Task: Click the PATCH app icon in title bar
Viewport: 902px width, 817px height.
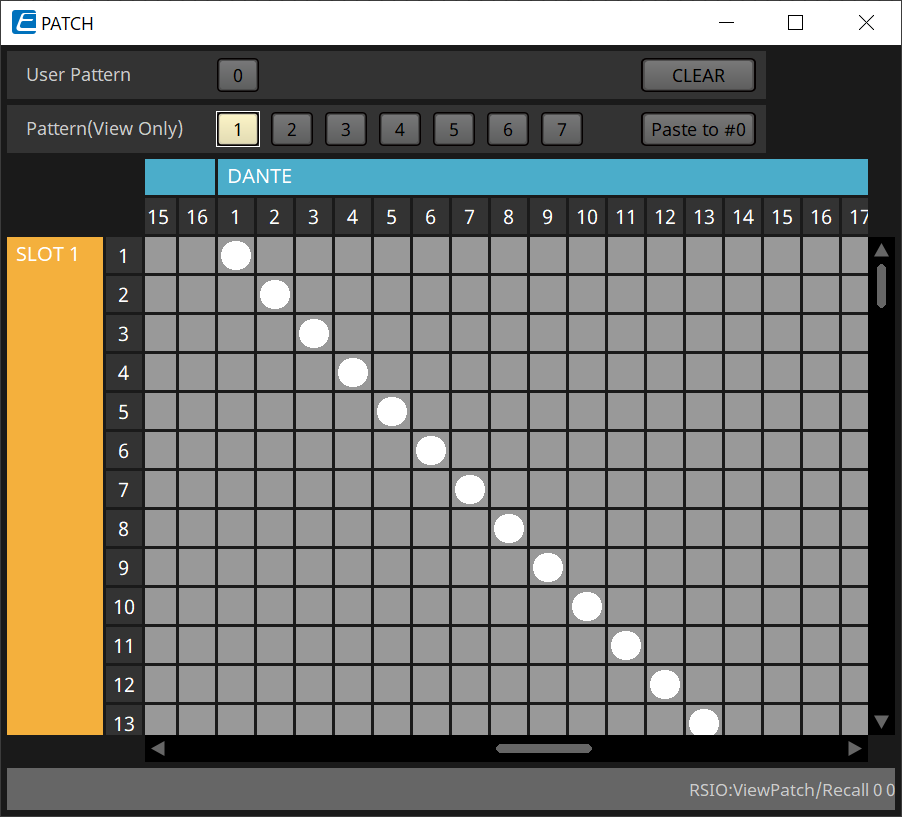Action: 25,23
